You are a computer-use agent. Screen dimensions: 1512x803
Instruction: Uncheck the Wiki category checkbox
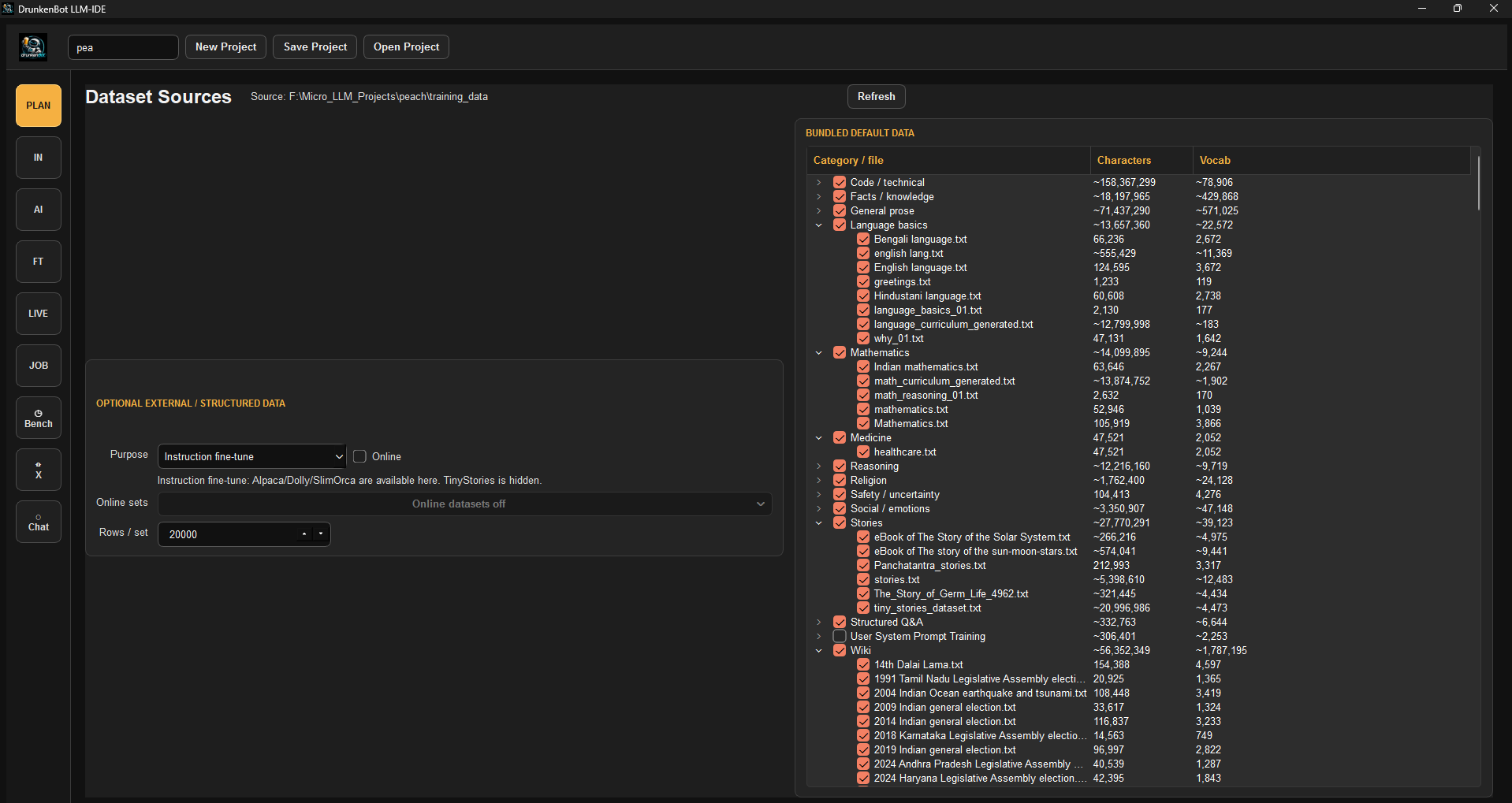840,650
